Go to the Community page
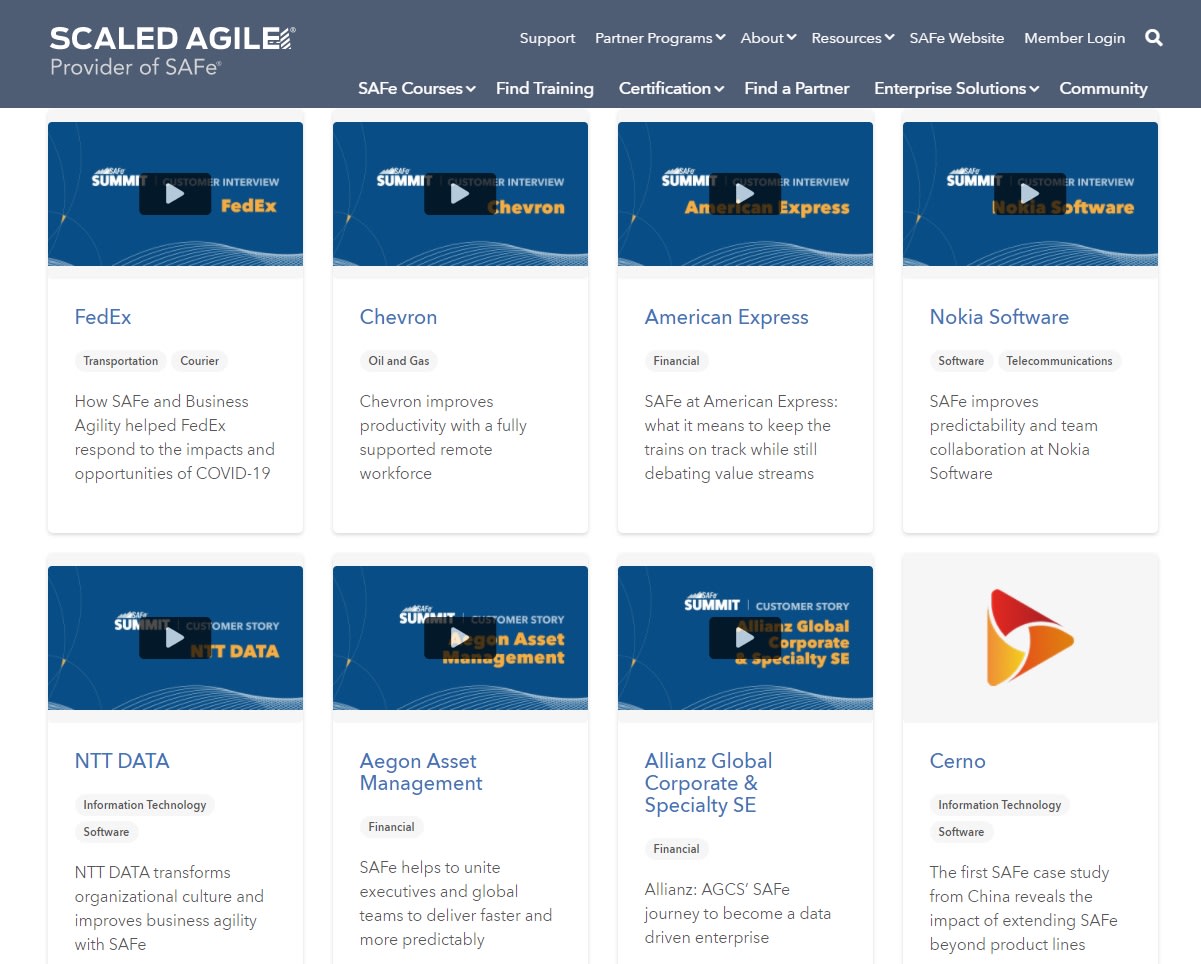 point(1103,88)
